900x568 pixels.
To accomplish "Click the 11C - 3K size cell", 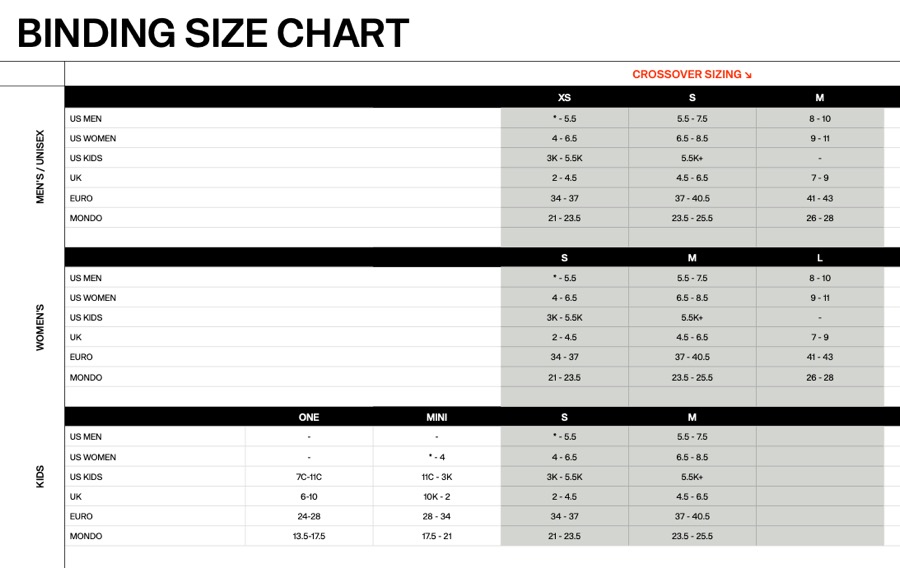I will pyautogui.click(x=436, y=477).
